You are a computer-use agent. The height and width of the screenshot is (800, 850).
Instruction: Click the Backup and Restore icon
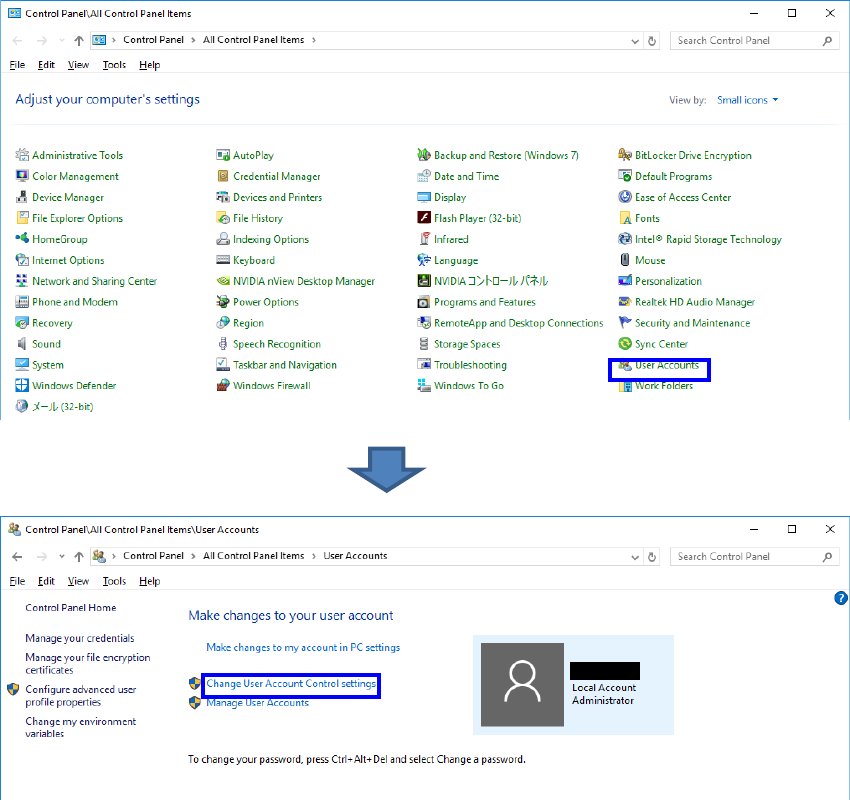coord(424,155)
